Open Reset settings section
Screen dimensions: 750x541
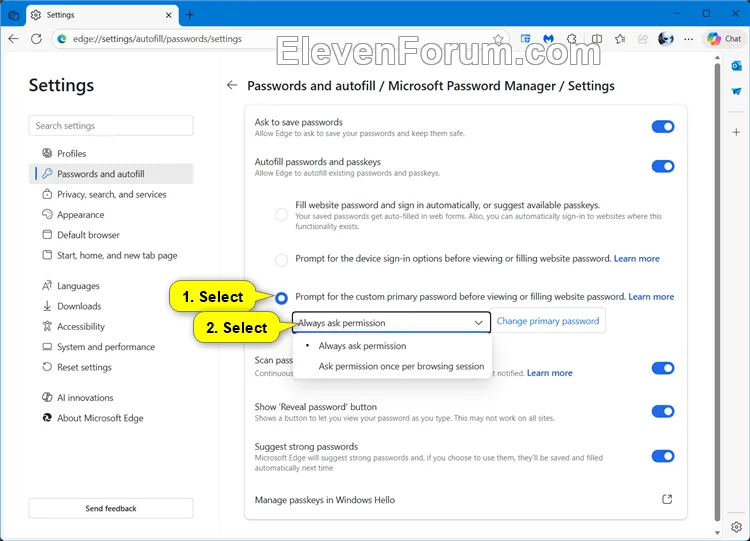click(x=111, y=367)
